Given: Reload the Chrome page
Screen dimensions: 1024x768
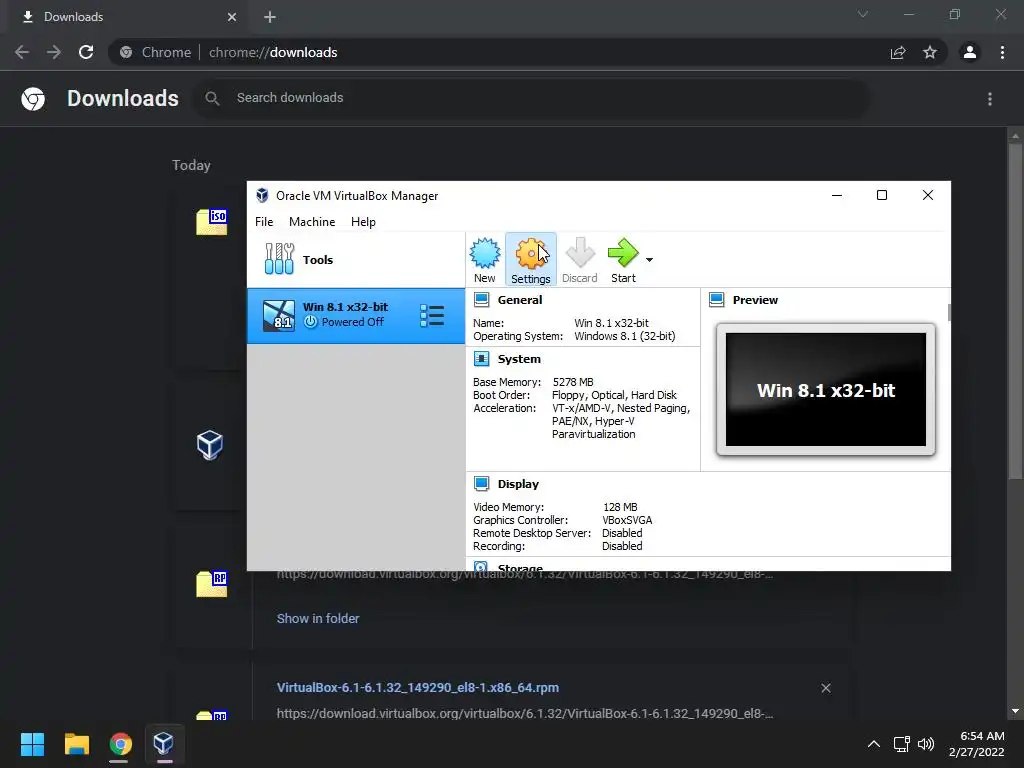Looking at the screenshot, I should [x=86, y=52].
